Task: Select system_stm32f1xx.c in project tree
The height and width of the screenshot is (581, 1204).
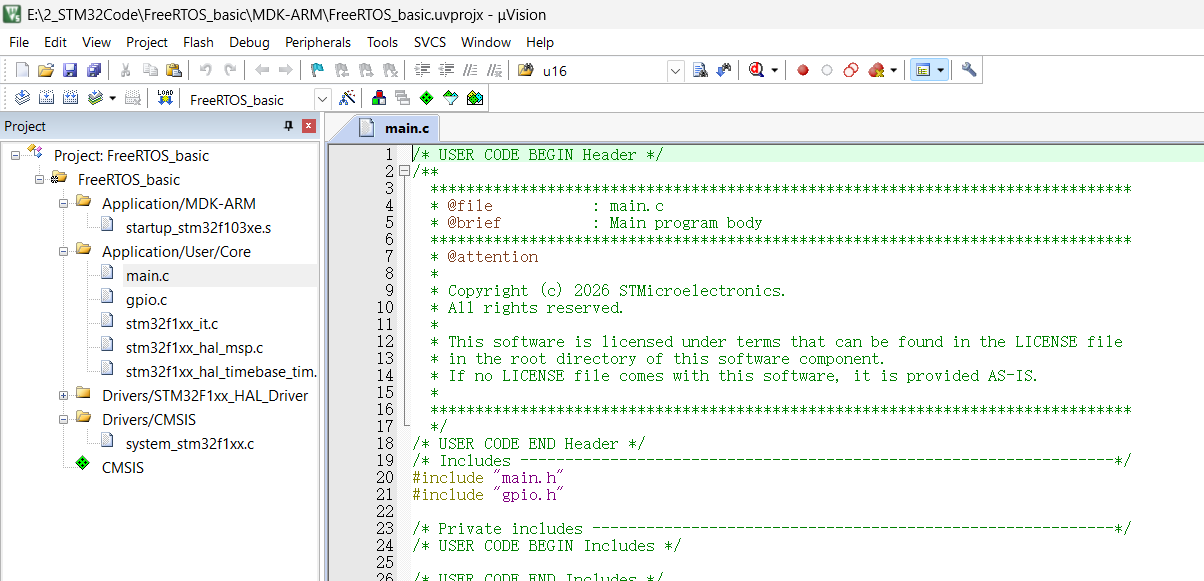Action: pyautogui.click(x=190, y=444)
